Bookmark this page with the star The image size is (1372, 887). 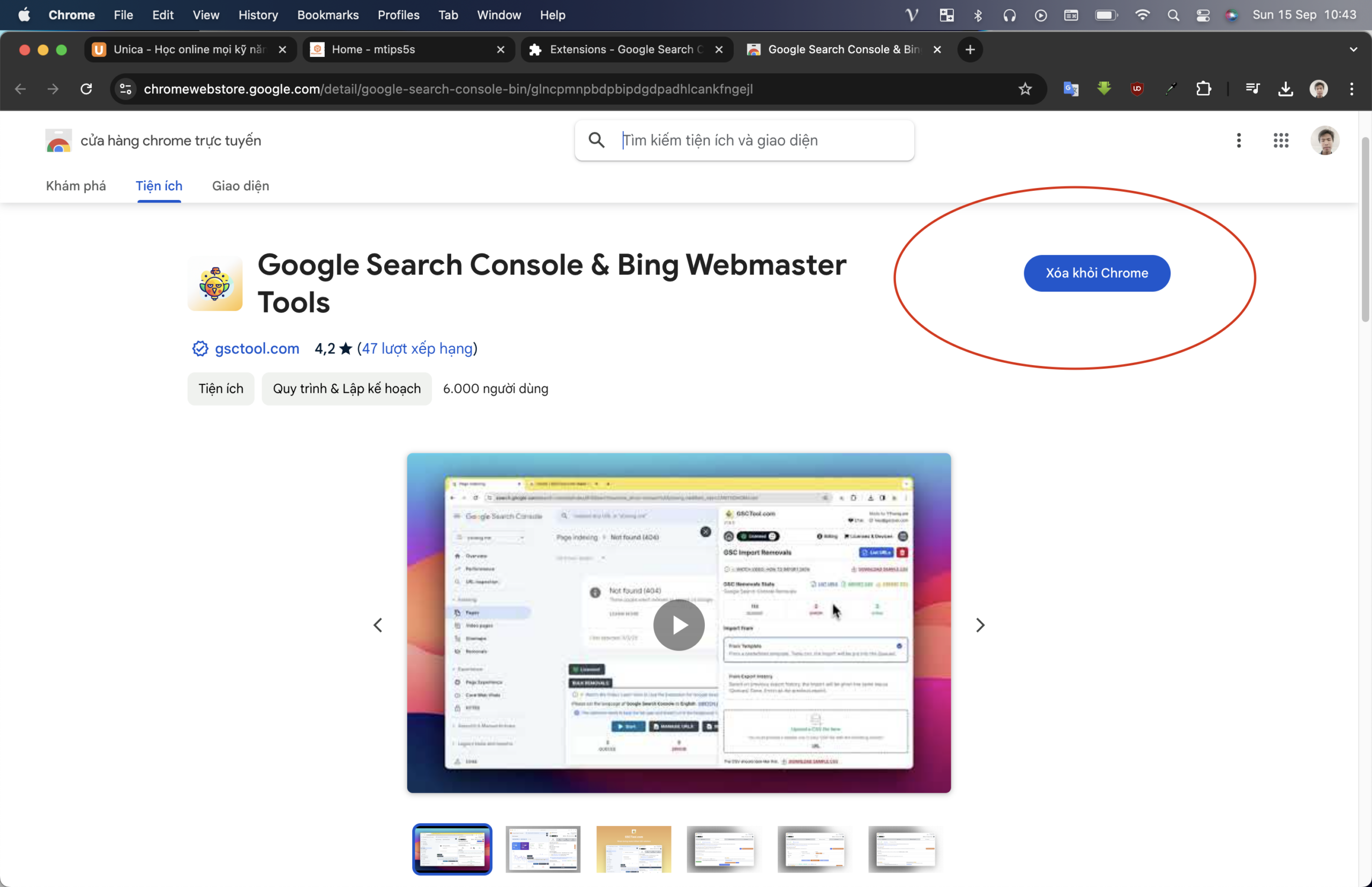coord(1025,89)
